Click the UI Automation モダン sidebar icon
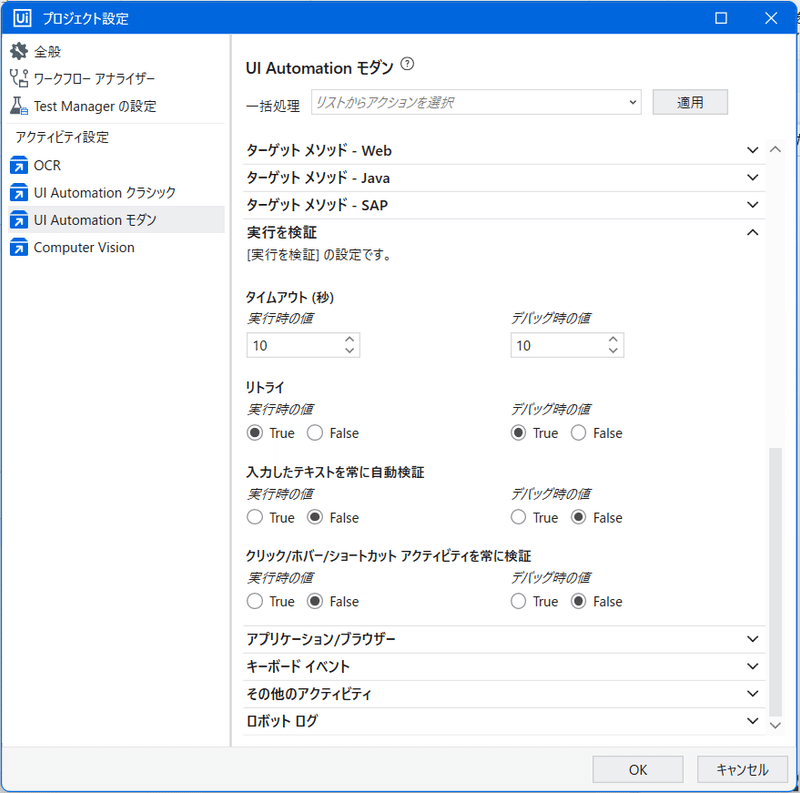The image size is (800, 793). tap(19, 220)
